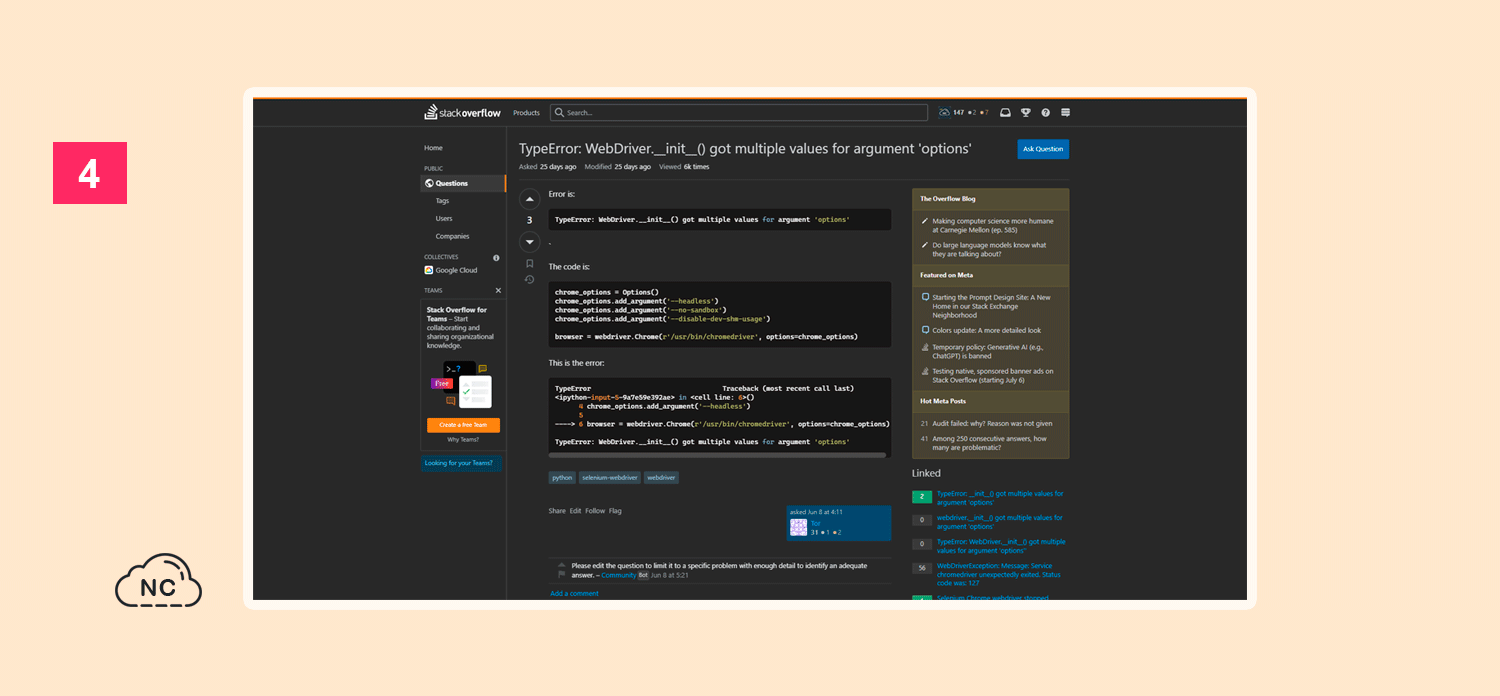Open the Google Cloud collective
Image resolution: width=1500 pixels, height=696 pixels.
click(451, 270)
